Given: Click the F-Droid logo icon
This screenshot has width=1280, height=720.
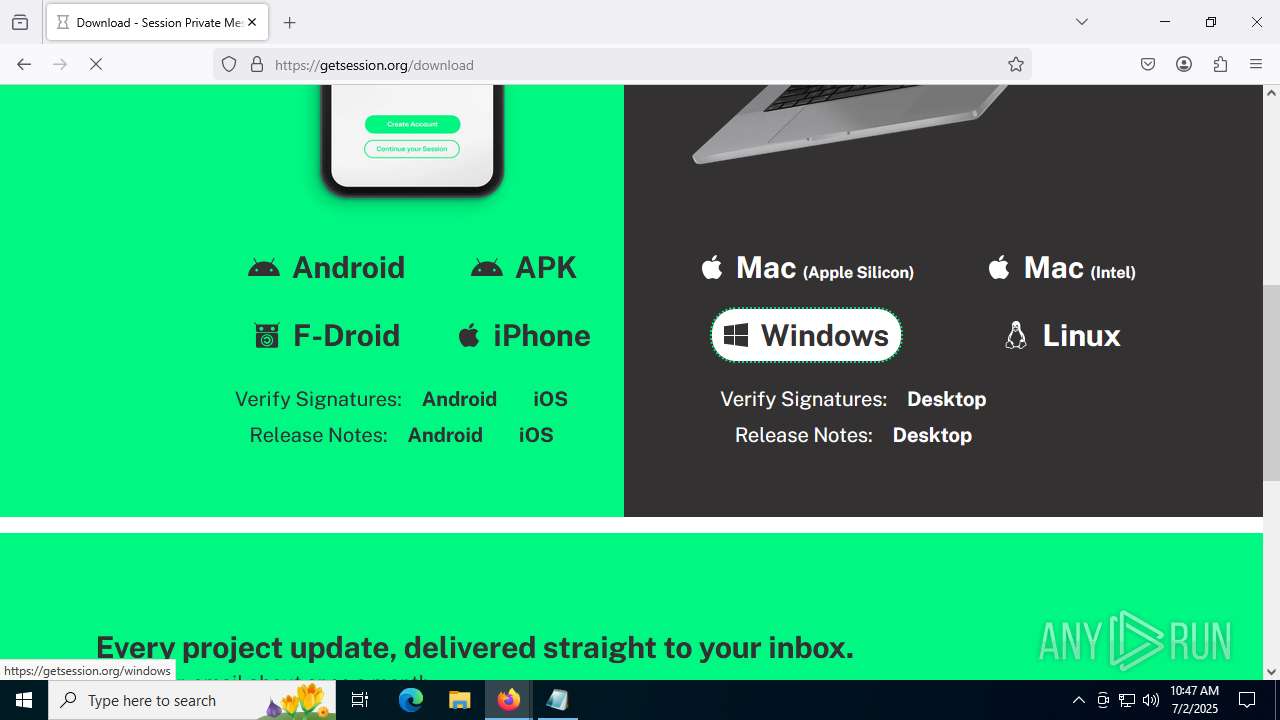Looking at the screenshot, I should tap(266, 336).
